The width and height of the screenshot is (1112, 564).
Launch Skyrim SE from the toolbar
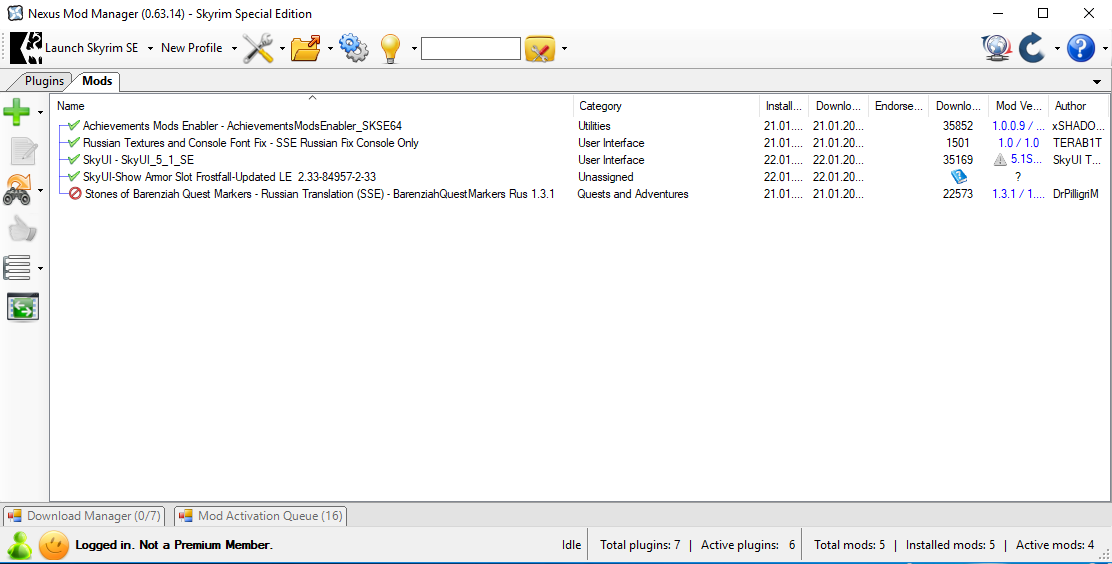point(74,48)
